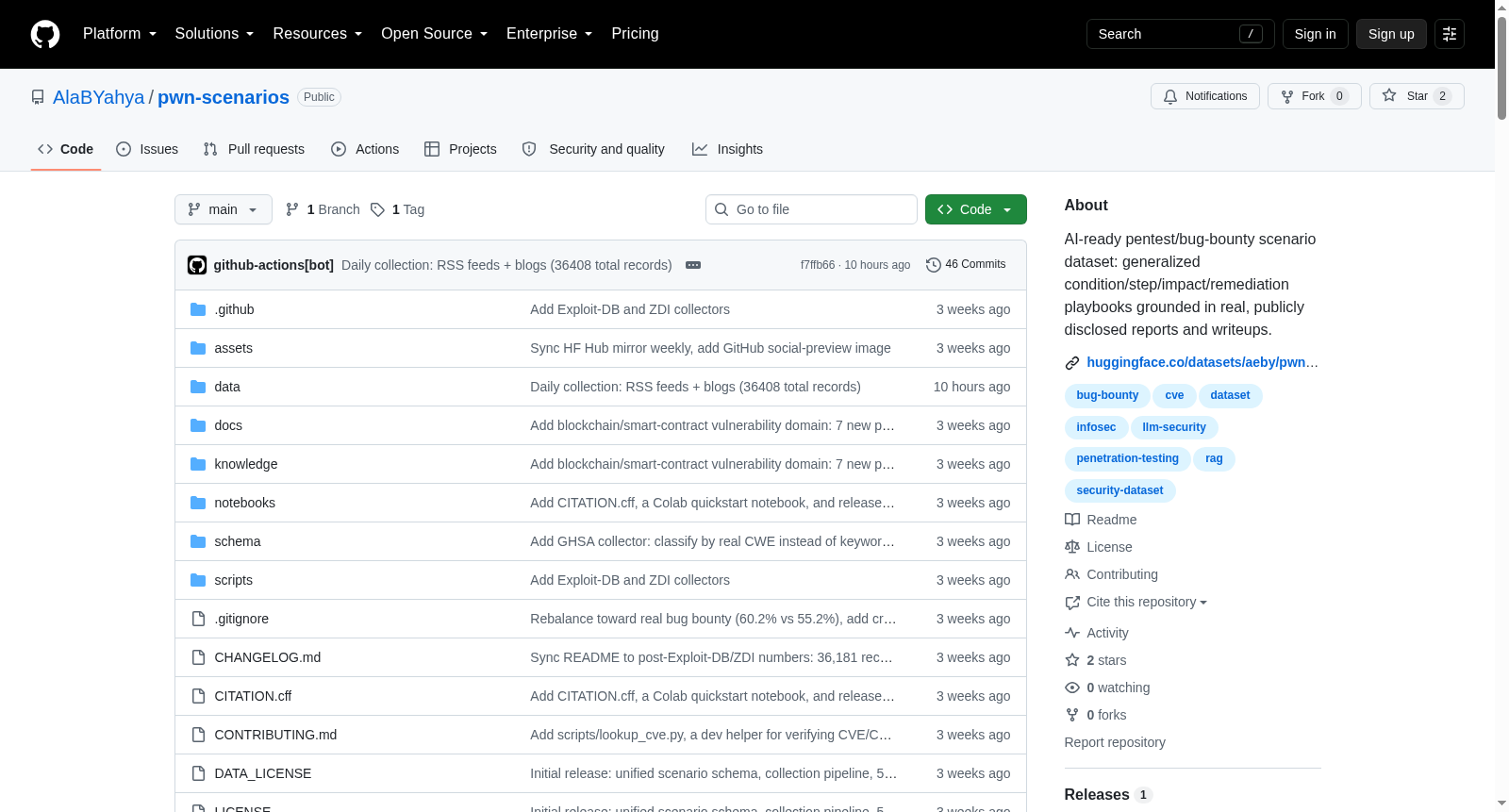Click the notebooks folder icon
Image resolution: width=1509 pixels, height=812 pixels.
click(x=198, y=503)
